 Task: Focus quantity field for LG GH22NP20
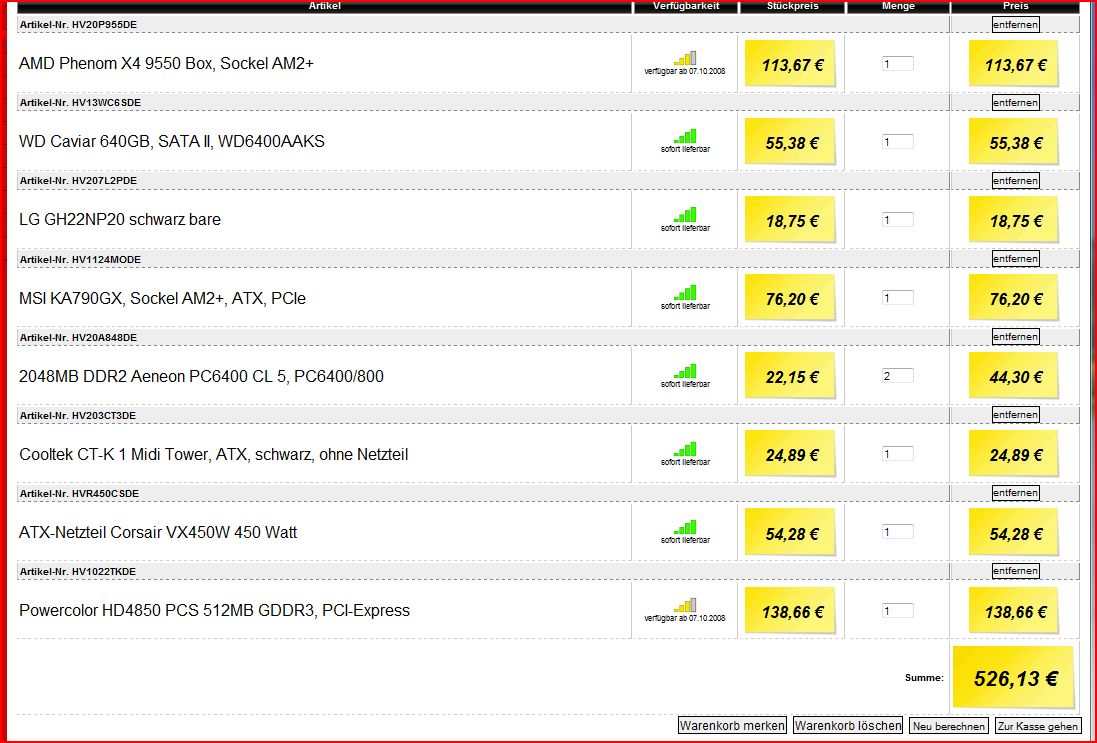click(898, 220)
